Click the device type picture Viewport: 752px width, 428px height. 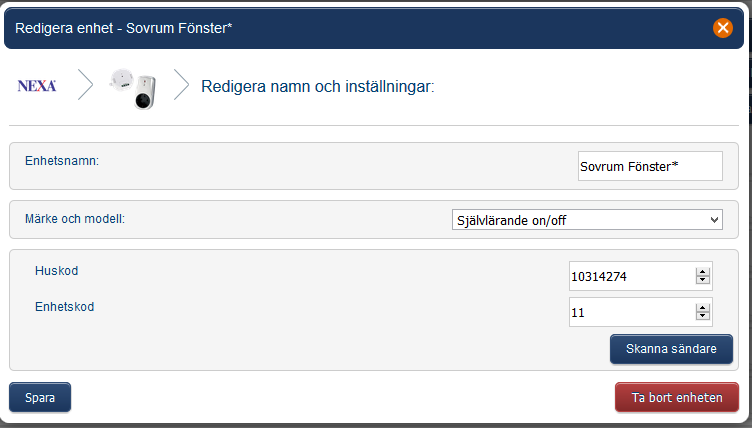[x=134, y=87]
